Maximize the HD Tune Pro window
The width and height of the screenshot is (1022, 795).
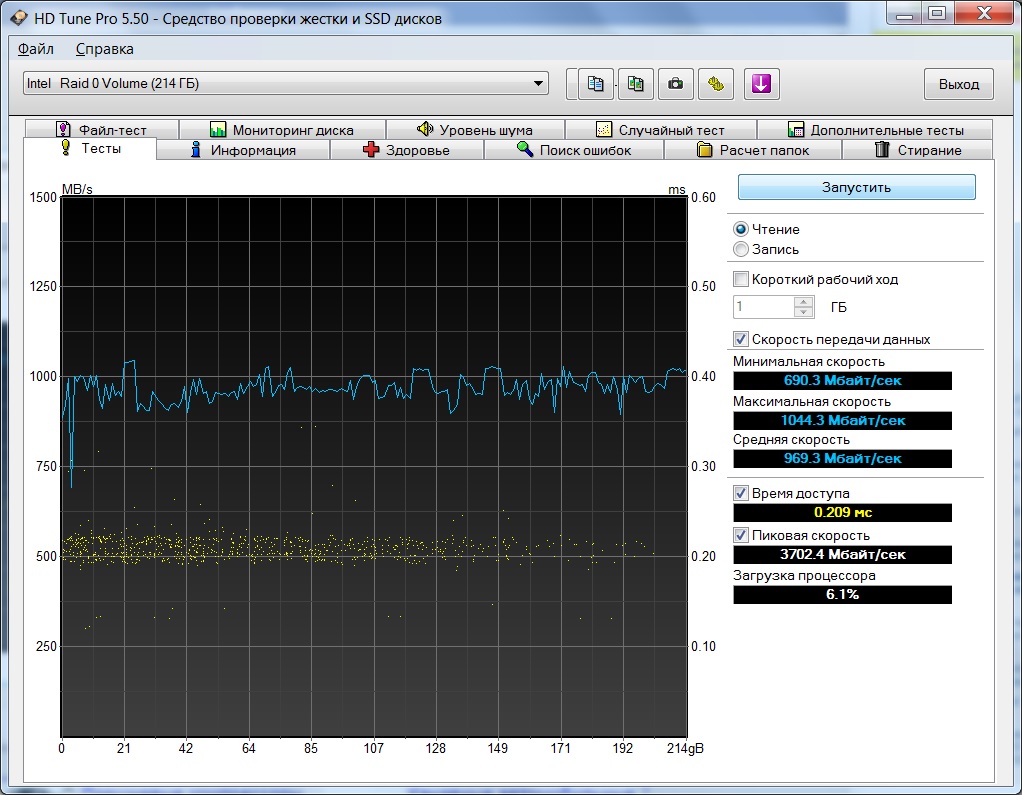tap(937, 13)
